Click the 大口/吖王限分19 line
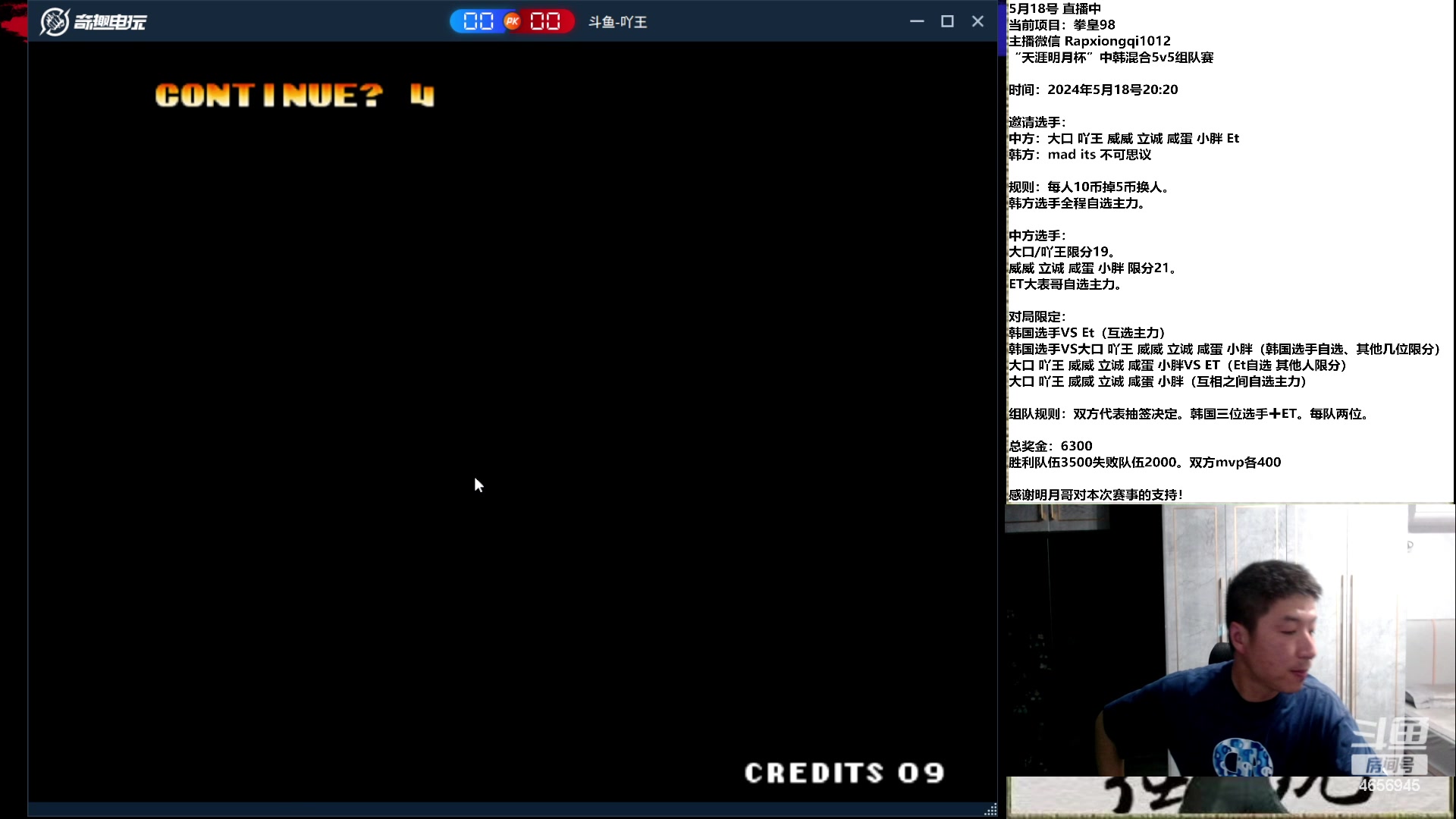This screenshot has width=1456, height=819. tap(1061, 252)
